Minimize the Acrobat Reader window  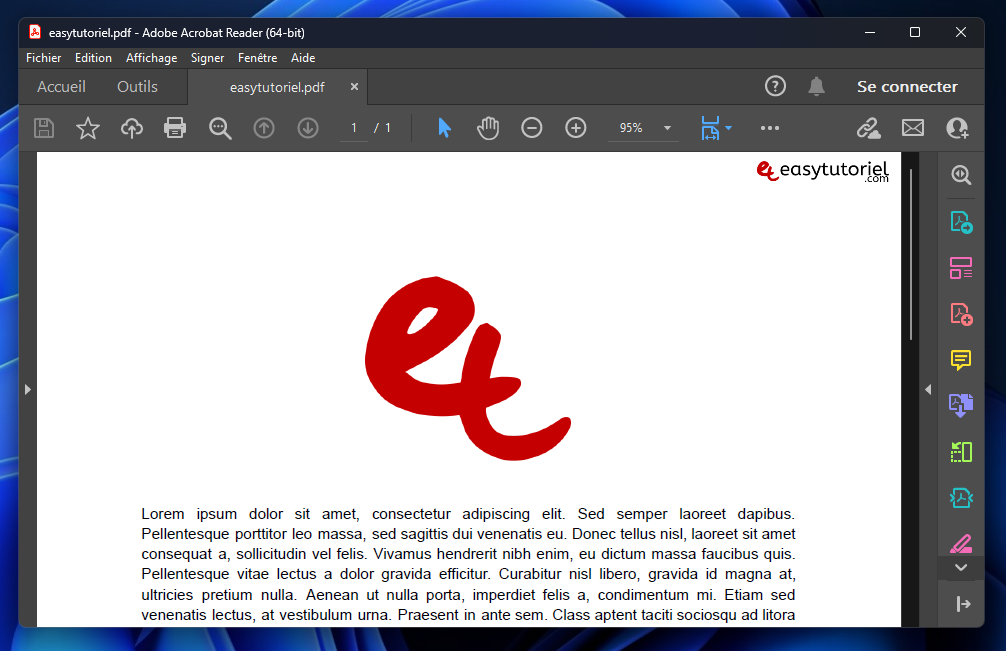[x=870, y=32]
